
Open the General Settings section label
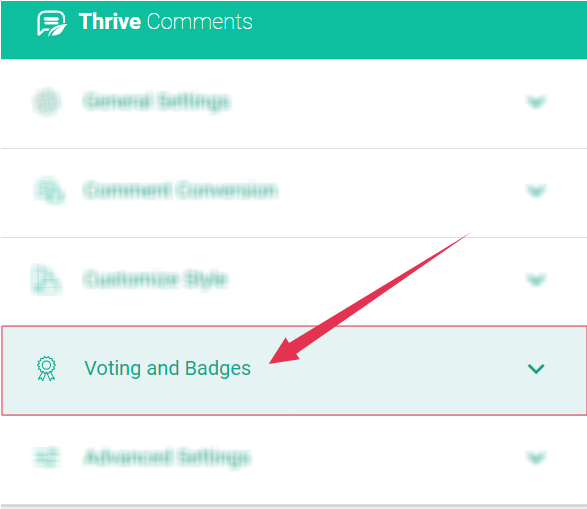point(156,102)
